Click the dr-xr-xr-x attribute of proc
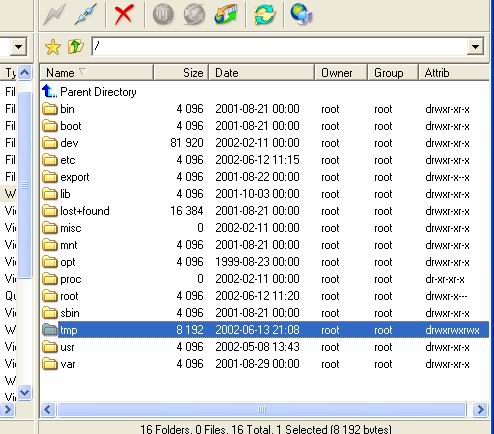Screen dimensions: 494x434 tap(445, 279)
